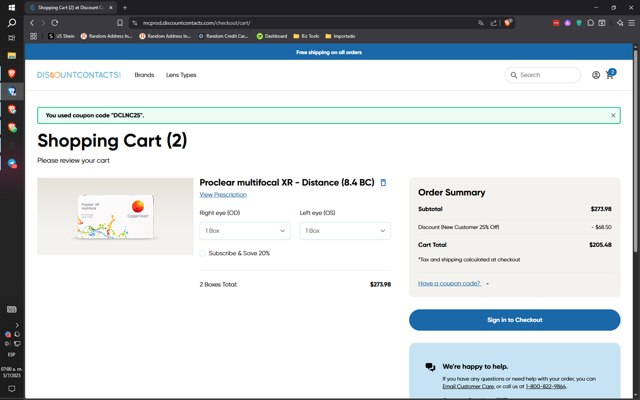Show hidden system tray icons
The height and width of the screenshot is (400, 640).
coord(17,325)
